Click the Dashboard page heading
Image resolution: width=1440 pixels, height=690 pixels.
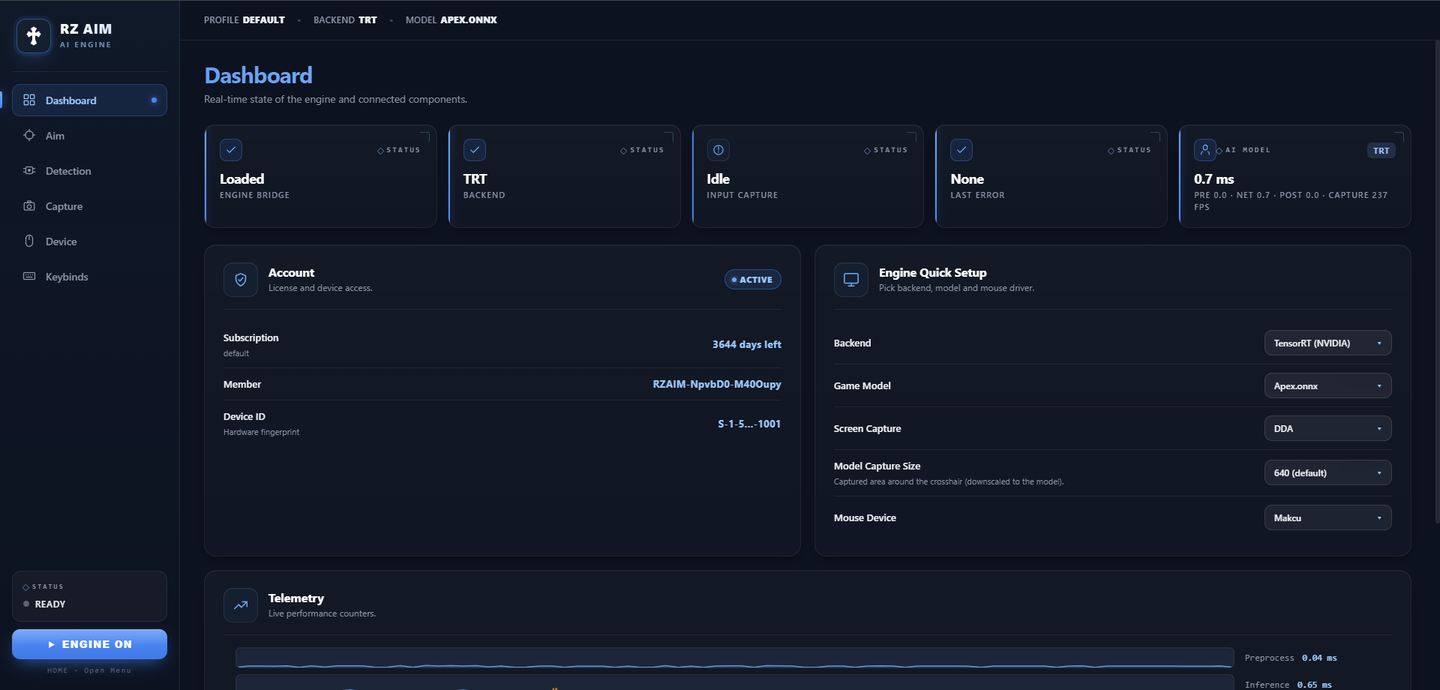click(x=258, y=75)
